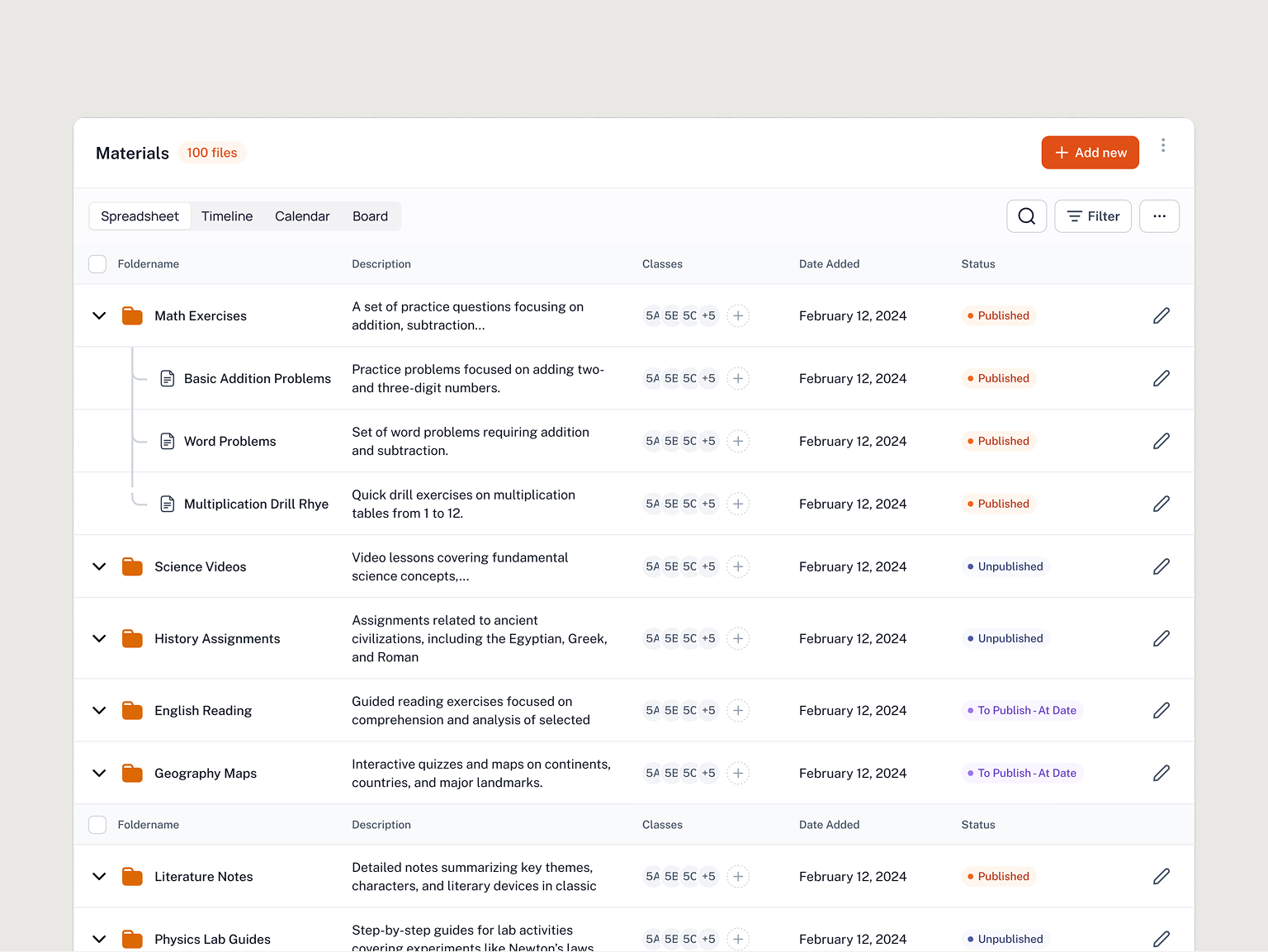Add a class to Math Exercises with plus button
The image size is (1268, 952).
pos(737,315)
